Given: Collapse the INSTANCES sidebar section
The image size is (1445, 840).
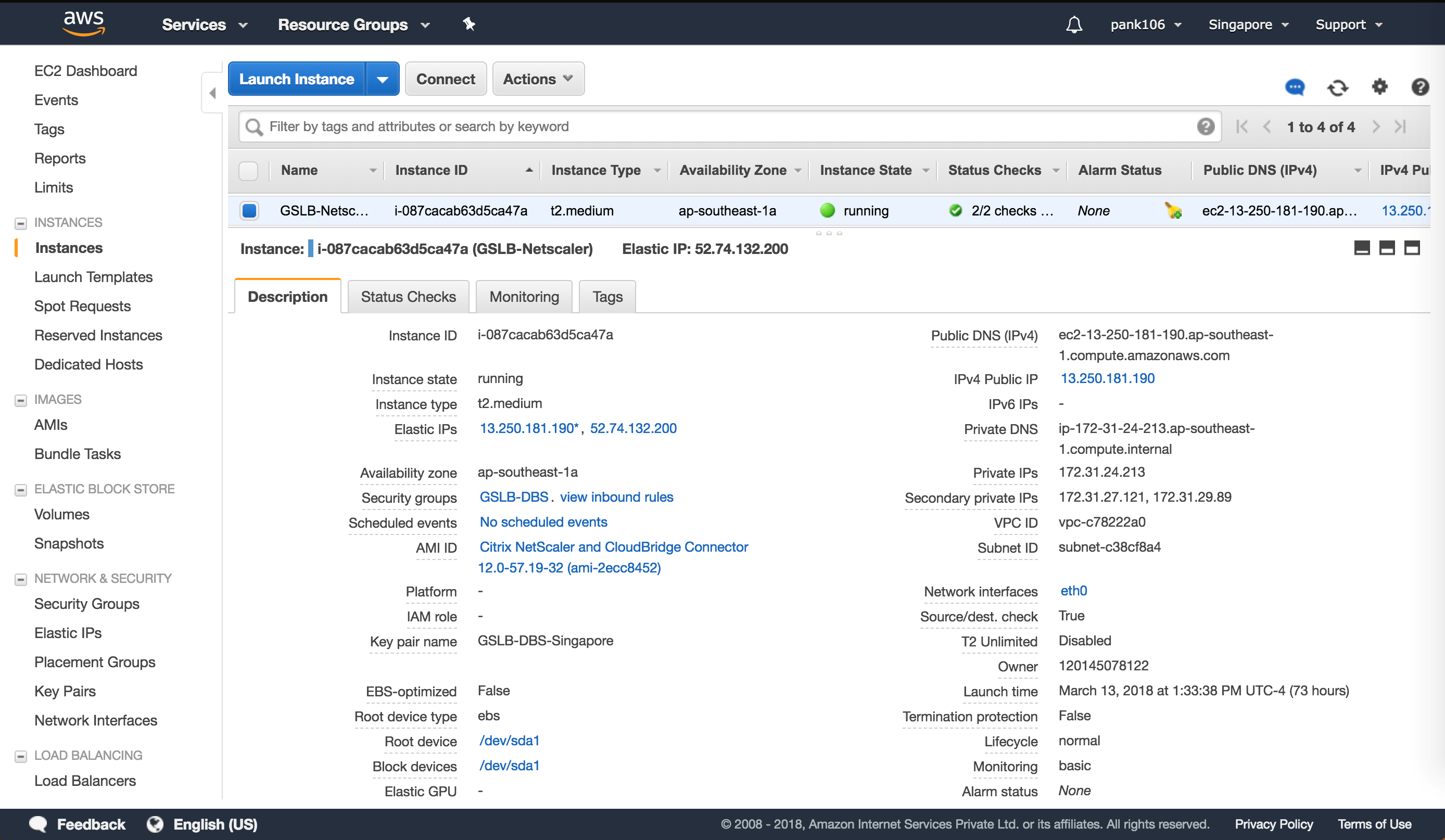Looking at the screenshot, I should tap(21, 223).
